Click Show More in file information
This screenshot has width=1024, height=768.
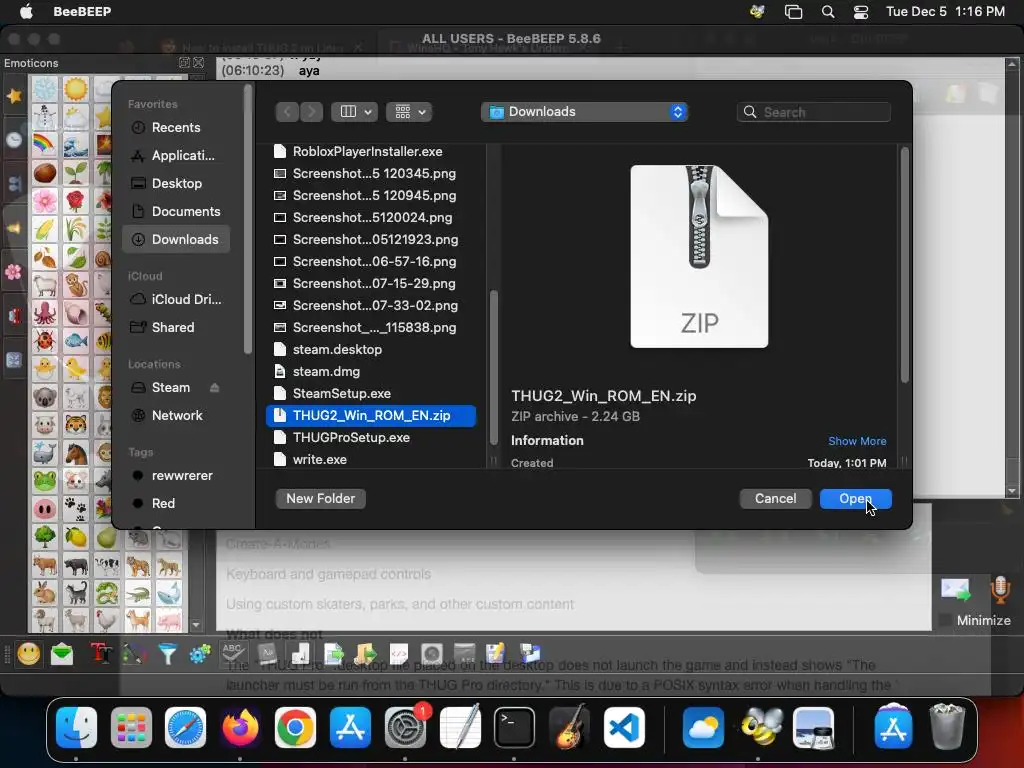coord(857,441)
